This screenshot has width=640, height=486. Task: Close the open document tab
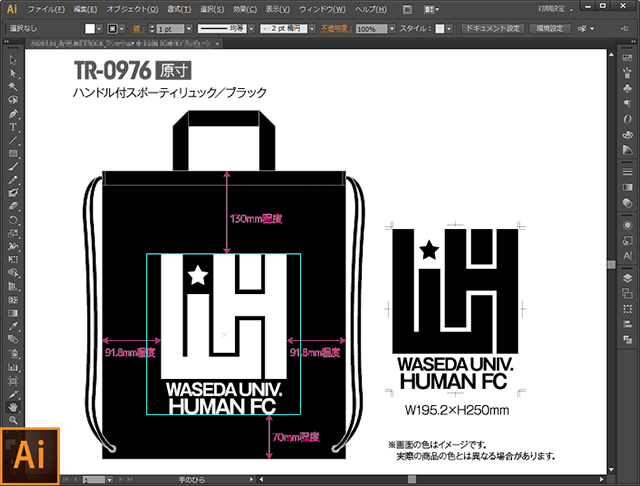pyautogui.click(x=218, y=43)
